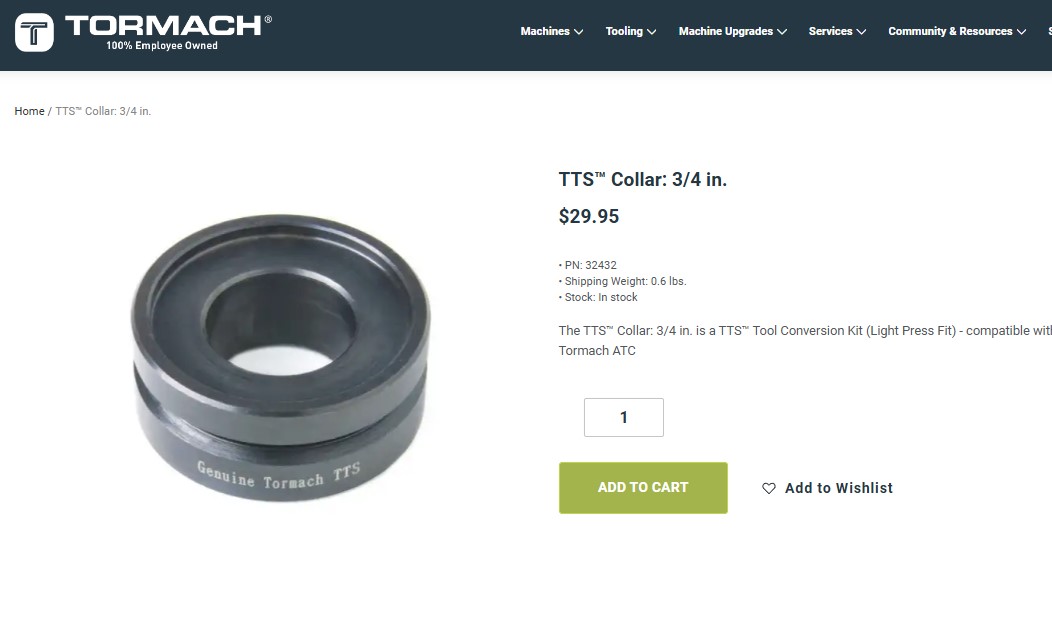This screenshot has width=1052, height=627.
Task: Click the product title TTS Collar heading
Action: tap(643, 180)
